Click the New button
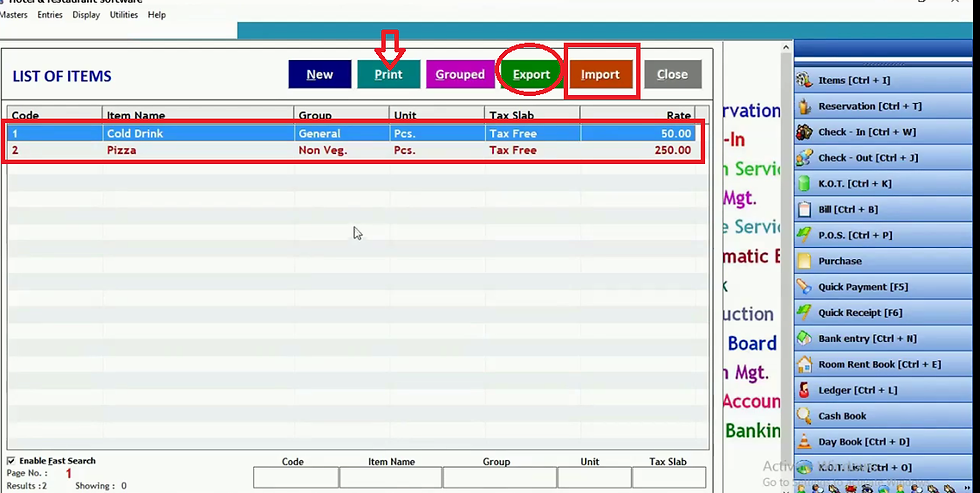Screen dimensions: 980x493 [x=319, y=74]
